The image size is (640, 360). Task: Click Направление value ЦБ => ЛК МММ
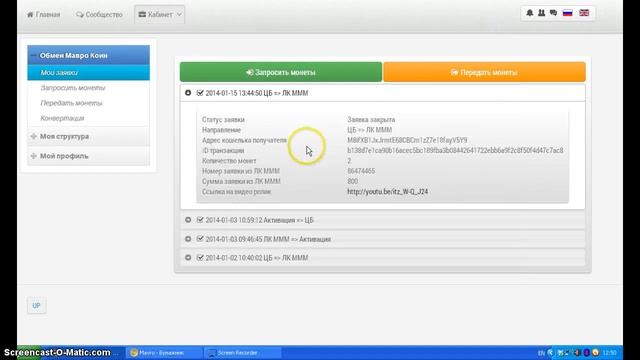pyautogui.click(x=369, y=130)
